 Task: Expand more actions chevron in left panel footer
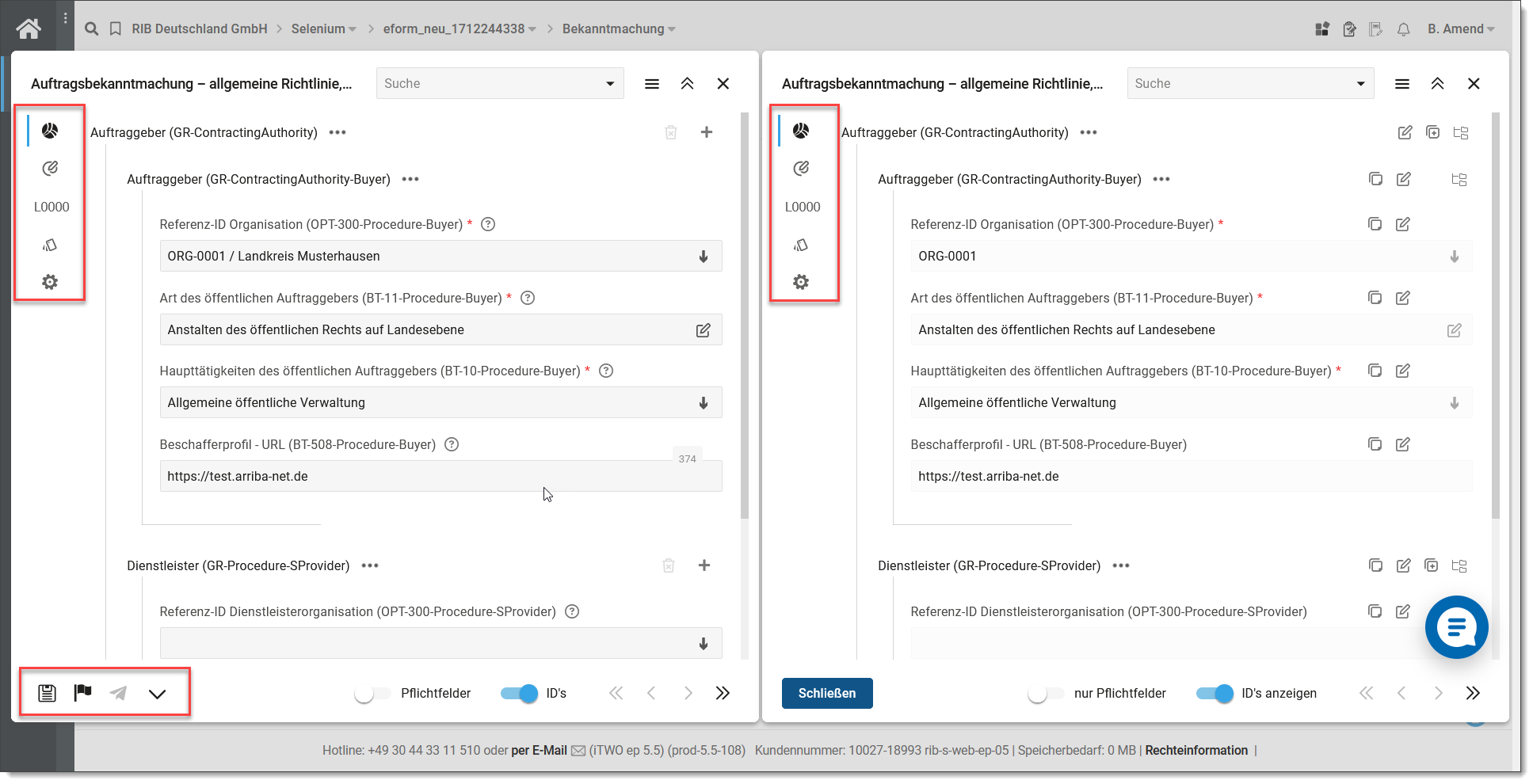click(x=157, y=694)
